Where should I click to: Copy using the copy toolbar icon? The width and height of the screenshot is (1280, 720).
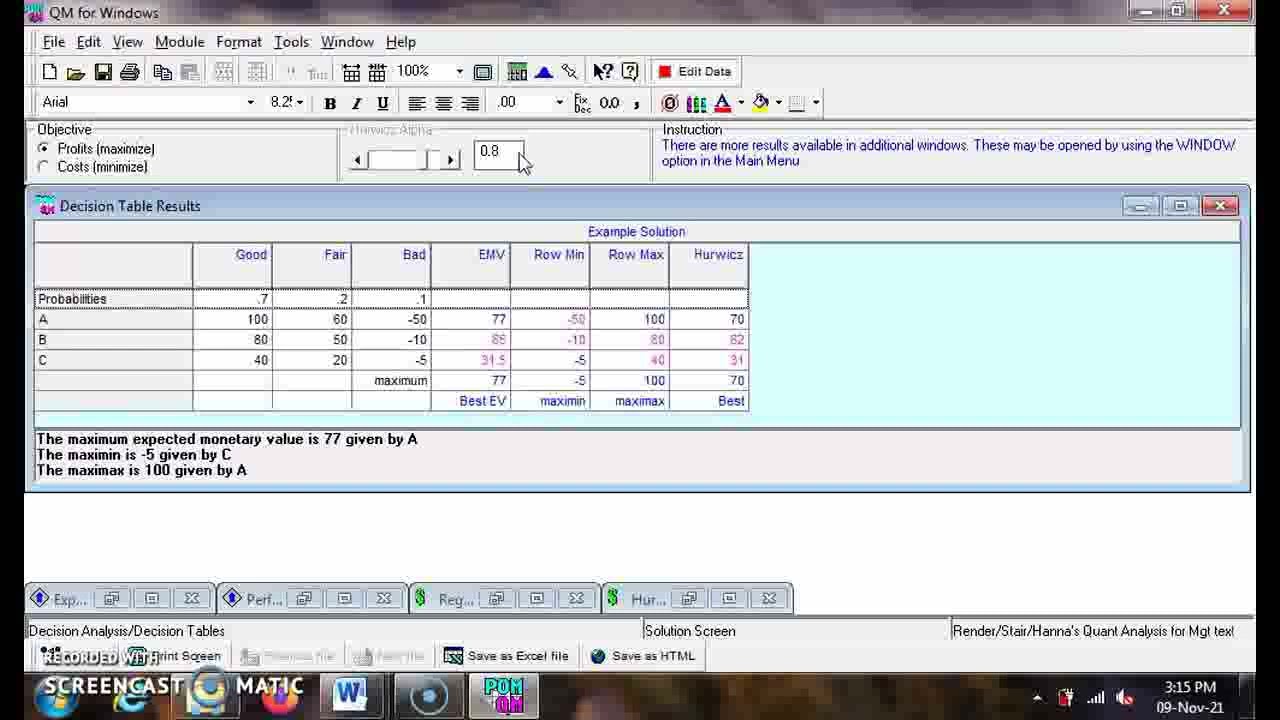point(162,72)
